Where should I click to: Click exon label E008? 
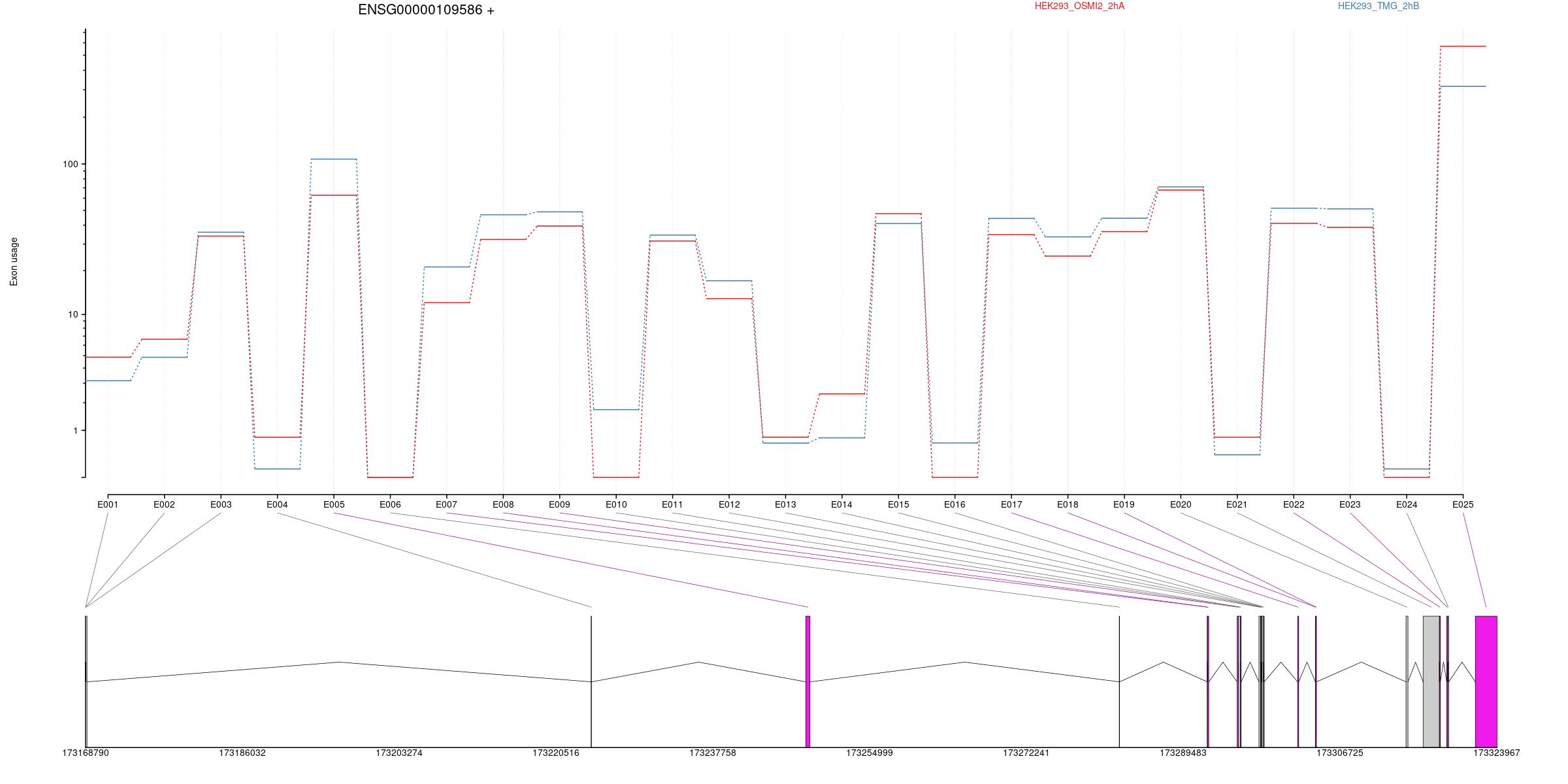coord(503,504)
